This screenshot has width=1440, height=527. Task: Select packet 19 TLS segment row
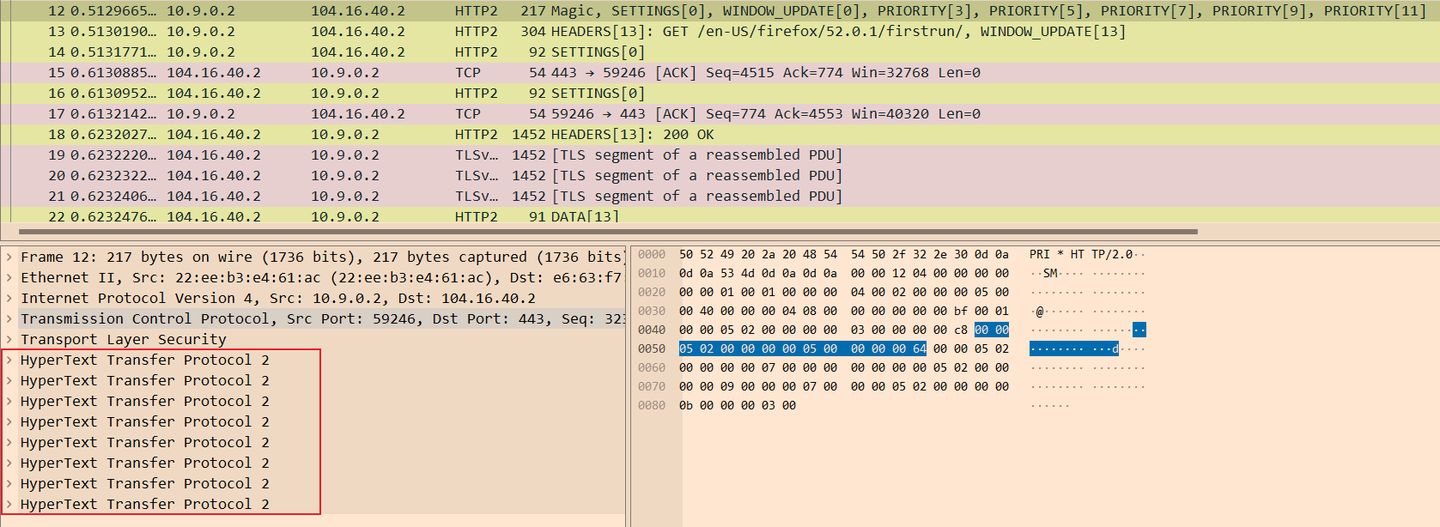pos(720,155)
